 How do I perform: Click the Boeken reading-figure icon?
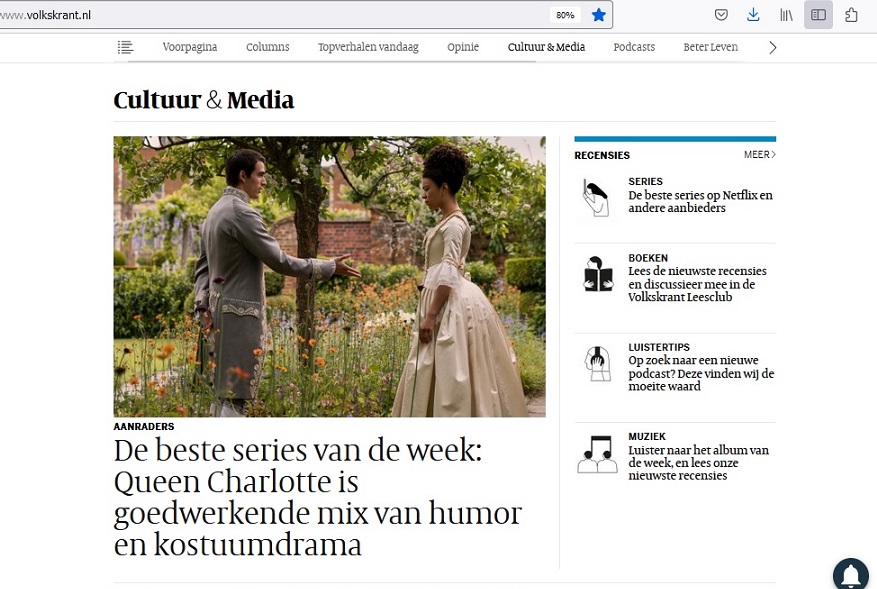(597, 274)
